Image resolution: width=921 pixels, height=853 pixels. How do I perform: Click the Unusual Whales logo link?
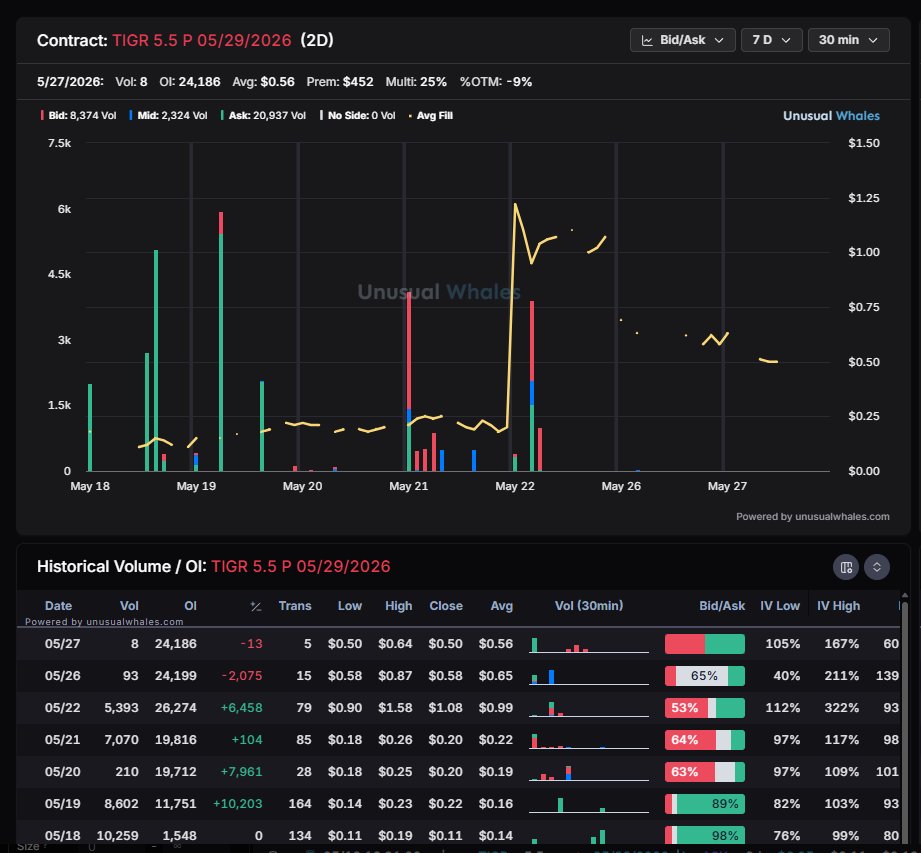831,116
